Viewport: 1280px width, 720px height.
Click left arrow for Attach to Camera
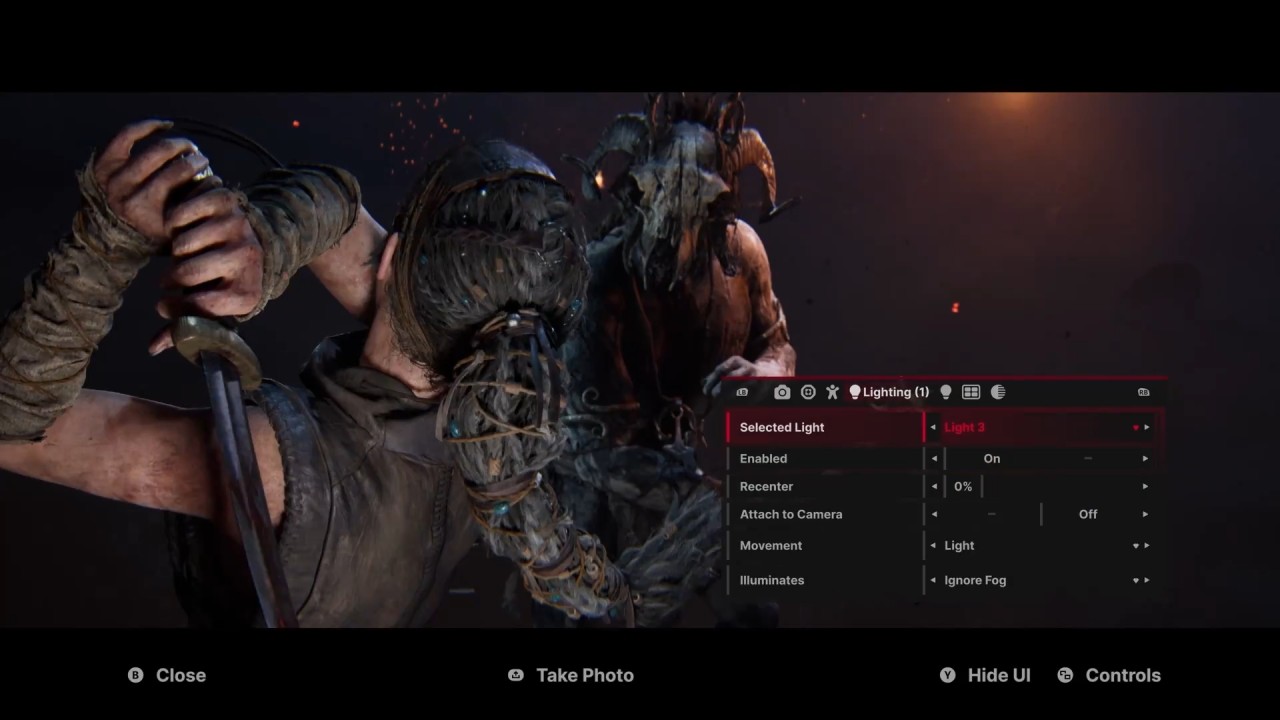coord(933,514)
